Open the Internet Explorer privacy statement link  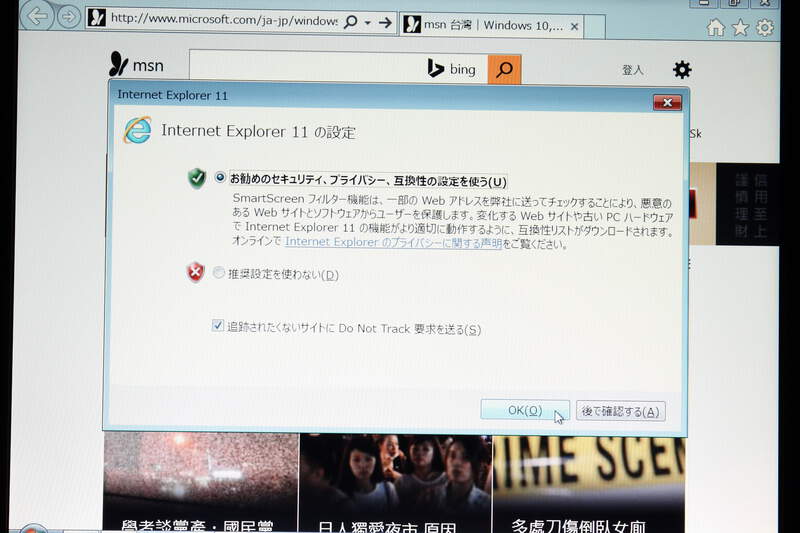click(393, 242)
